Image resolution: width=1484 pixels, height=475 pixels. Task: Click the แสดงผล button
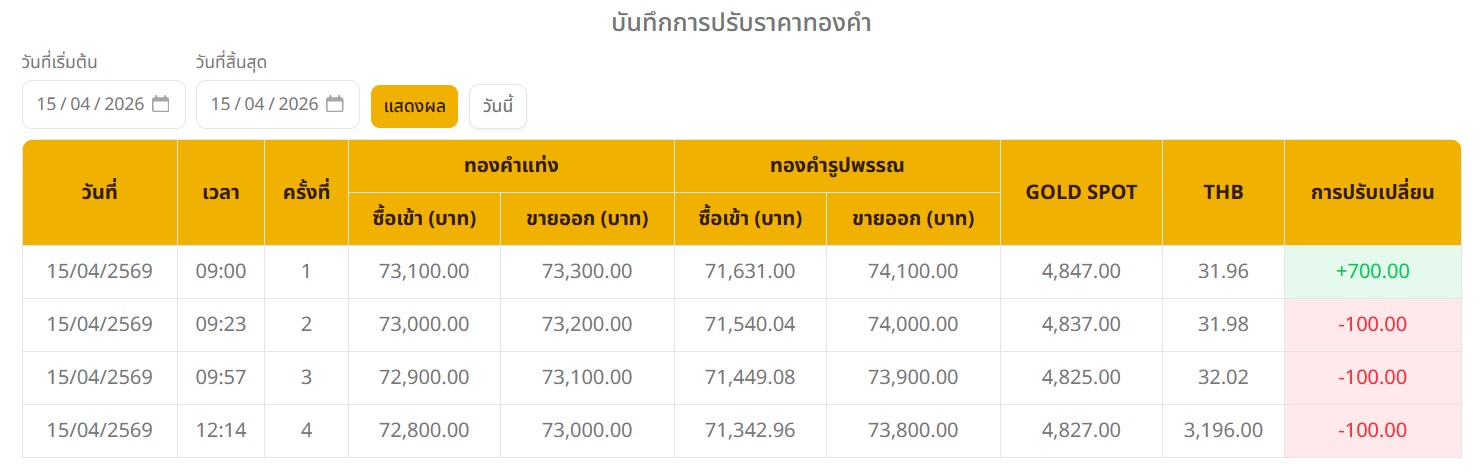pyautogui.click(x=414, y=106)
